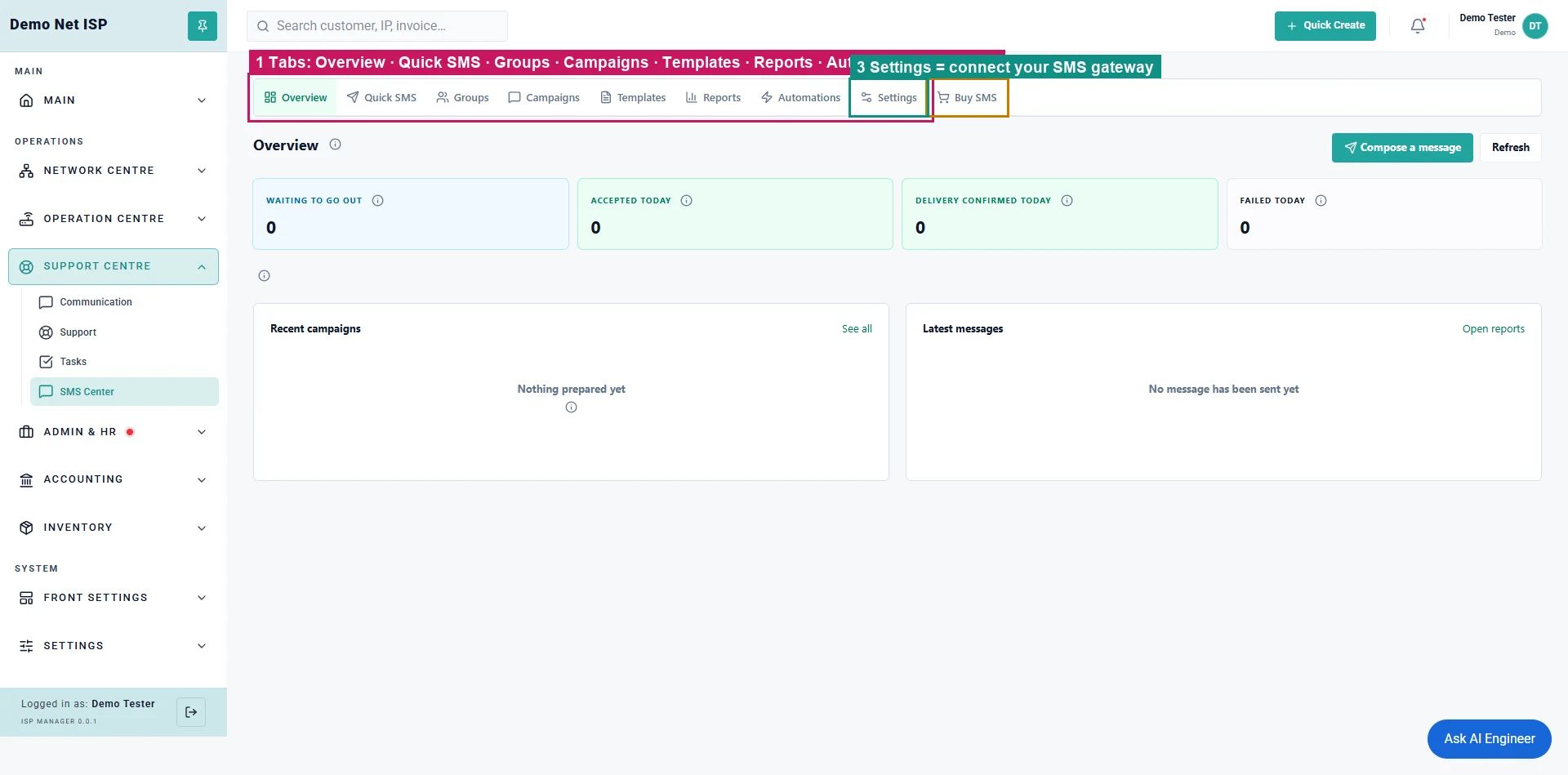Open the SMS Settings tab
1568x775 pixels.
[889, 98]
